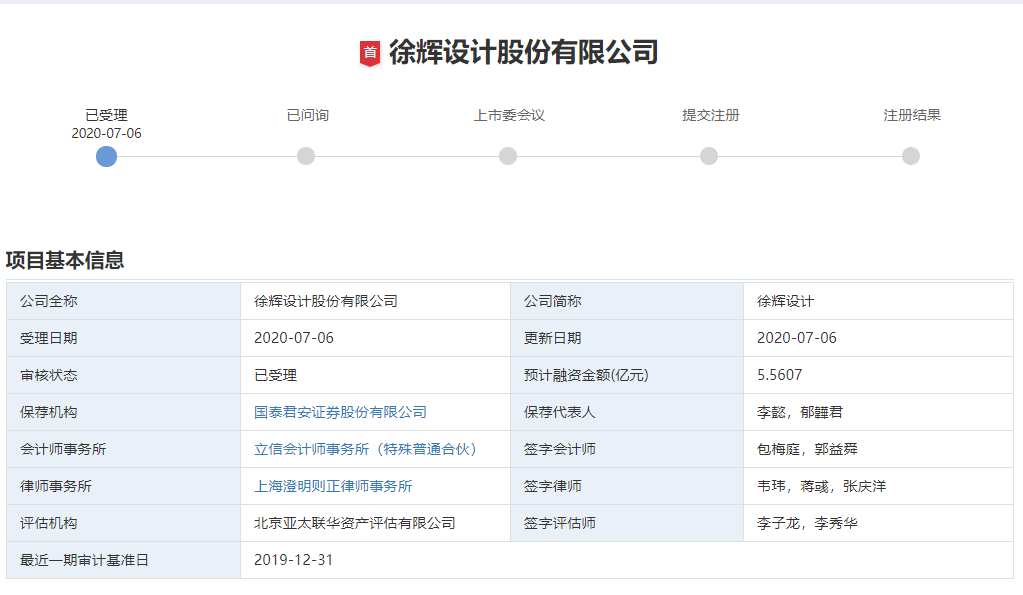Click the 徐辉设计股份有限公司 full-name table cell
The width and height of the screenshot is (1023, 595).
[375, 301]
